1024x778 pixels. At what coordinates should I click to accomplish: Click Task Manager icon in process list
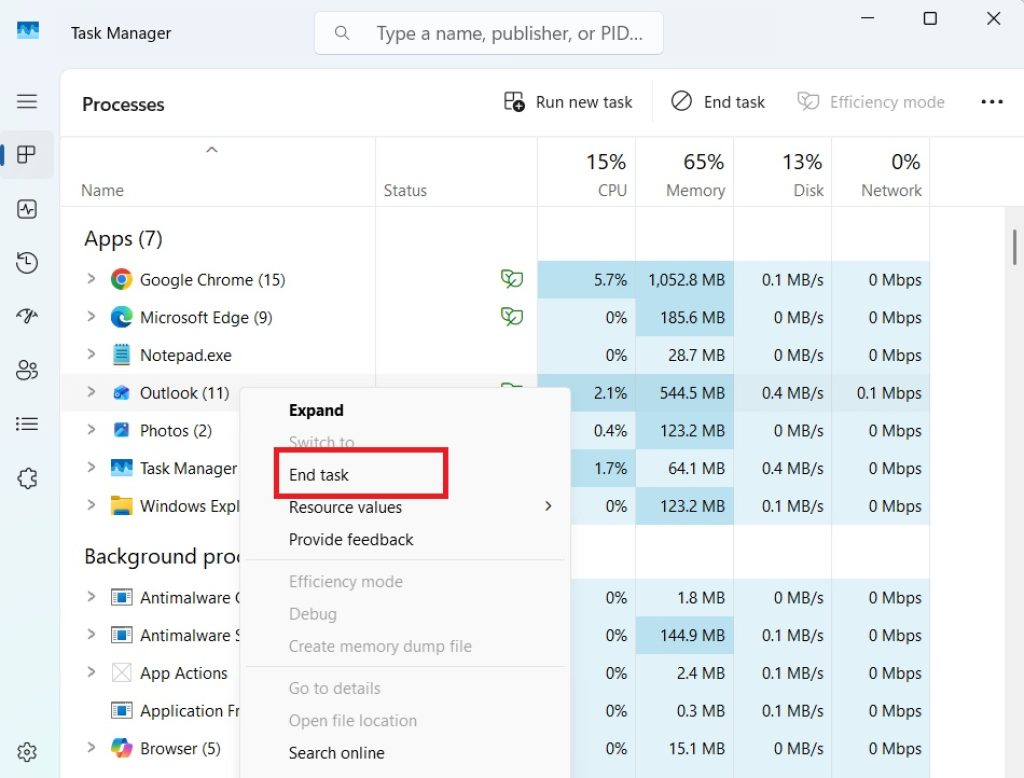(121, 468)
